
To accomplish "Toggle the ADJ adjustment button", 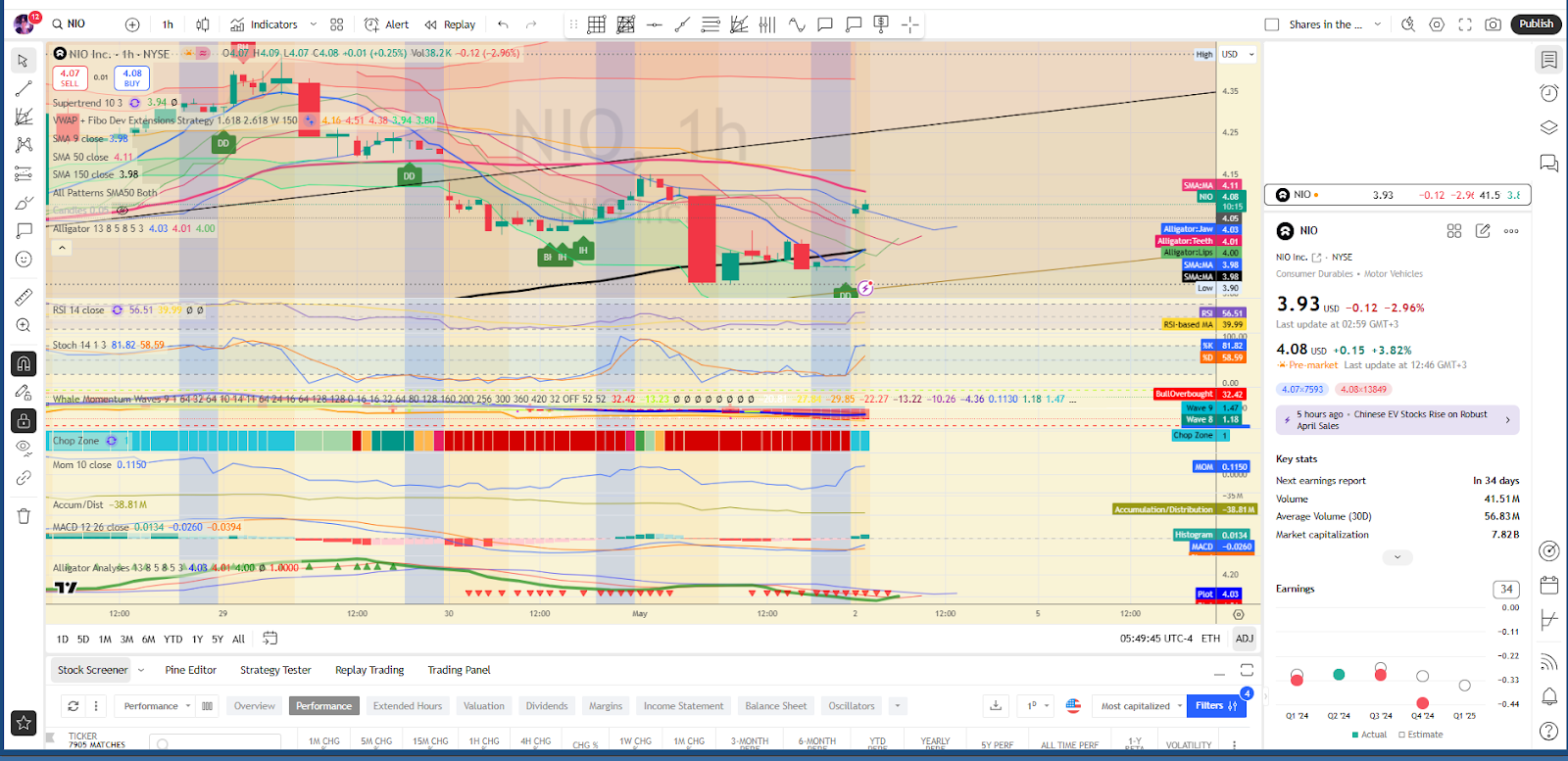I will coord(1244,639).
